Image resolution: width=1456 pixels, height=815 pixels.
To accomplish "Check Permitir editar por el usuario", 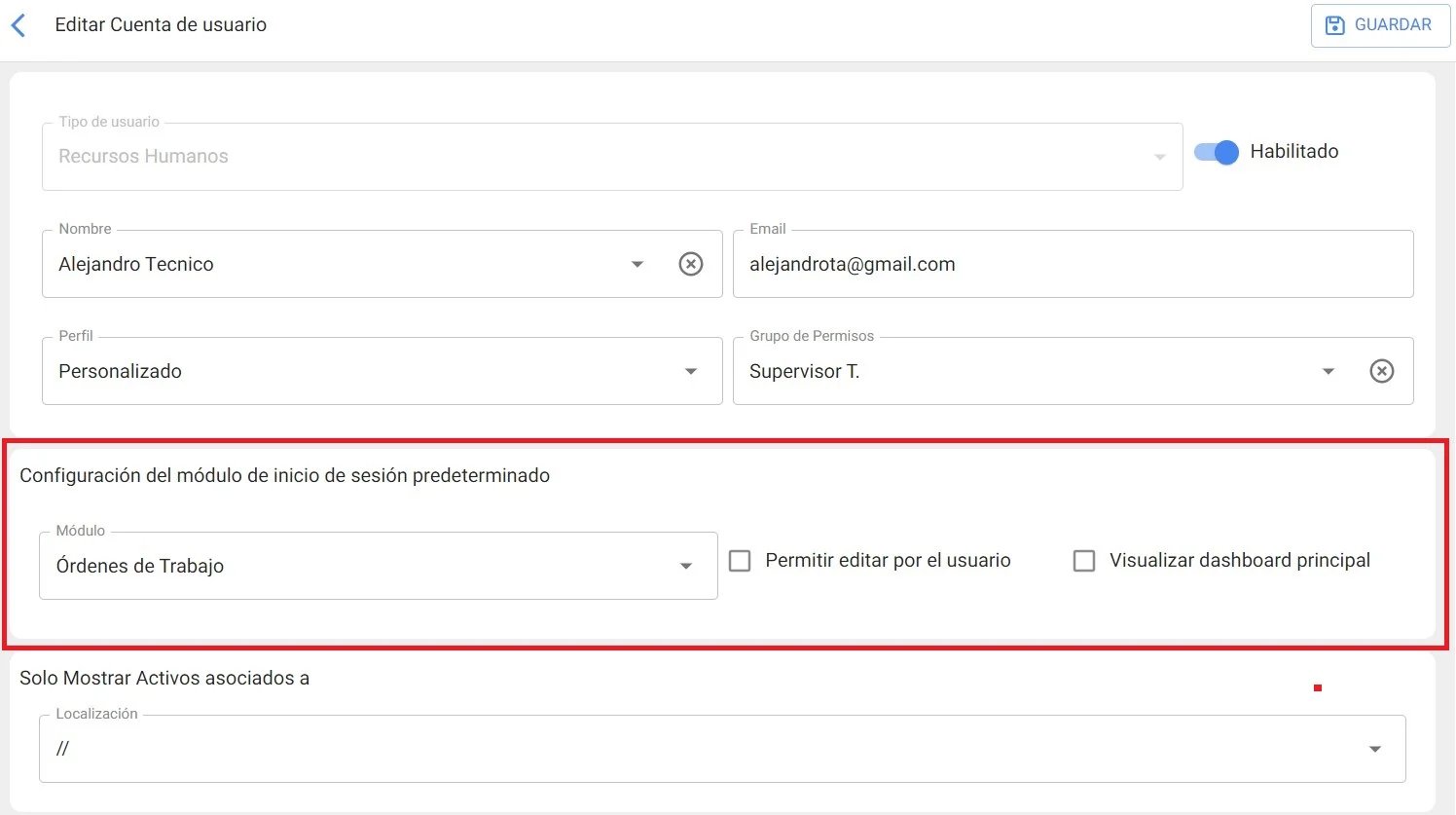I will click(740, 561).
